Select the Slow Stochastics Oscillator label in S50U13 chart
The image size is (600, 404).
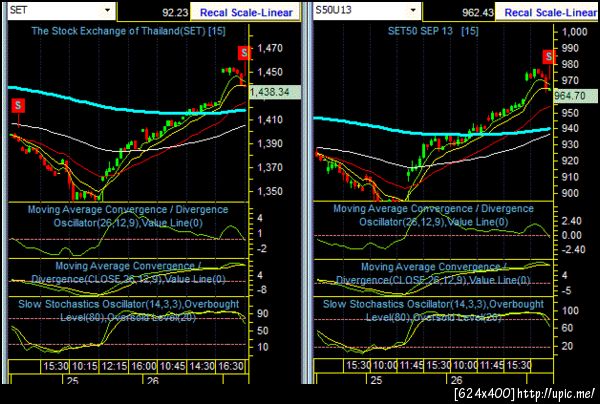click(x=433, y=311)
